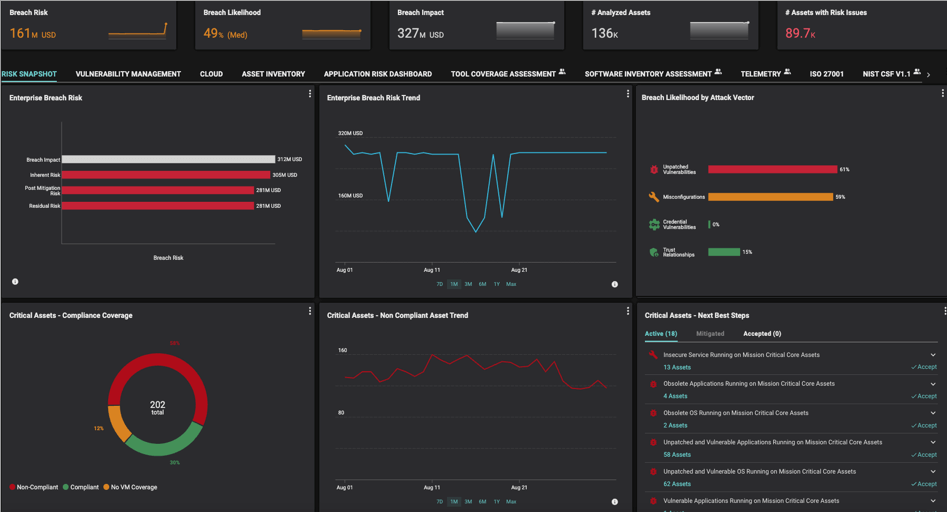947x512 pixels.
Task: Click info icon in Breach Risk Trend panel
Action: [x=614, y=284]
